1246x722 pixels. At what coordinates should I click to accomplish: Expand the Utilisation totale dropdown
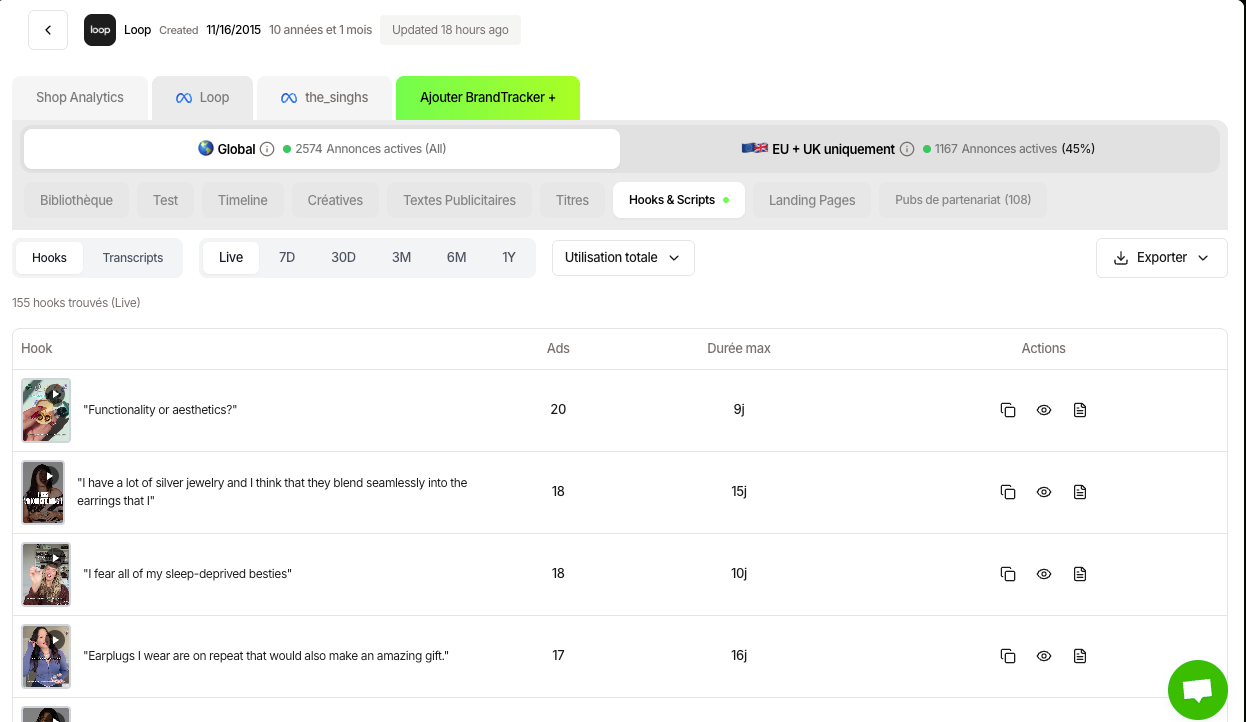click(623, 257)
